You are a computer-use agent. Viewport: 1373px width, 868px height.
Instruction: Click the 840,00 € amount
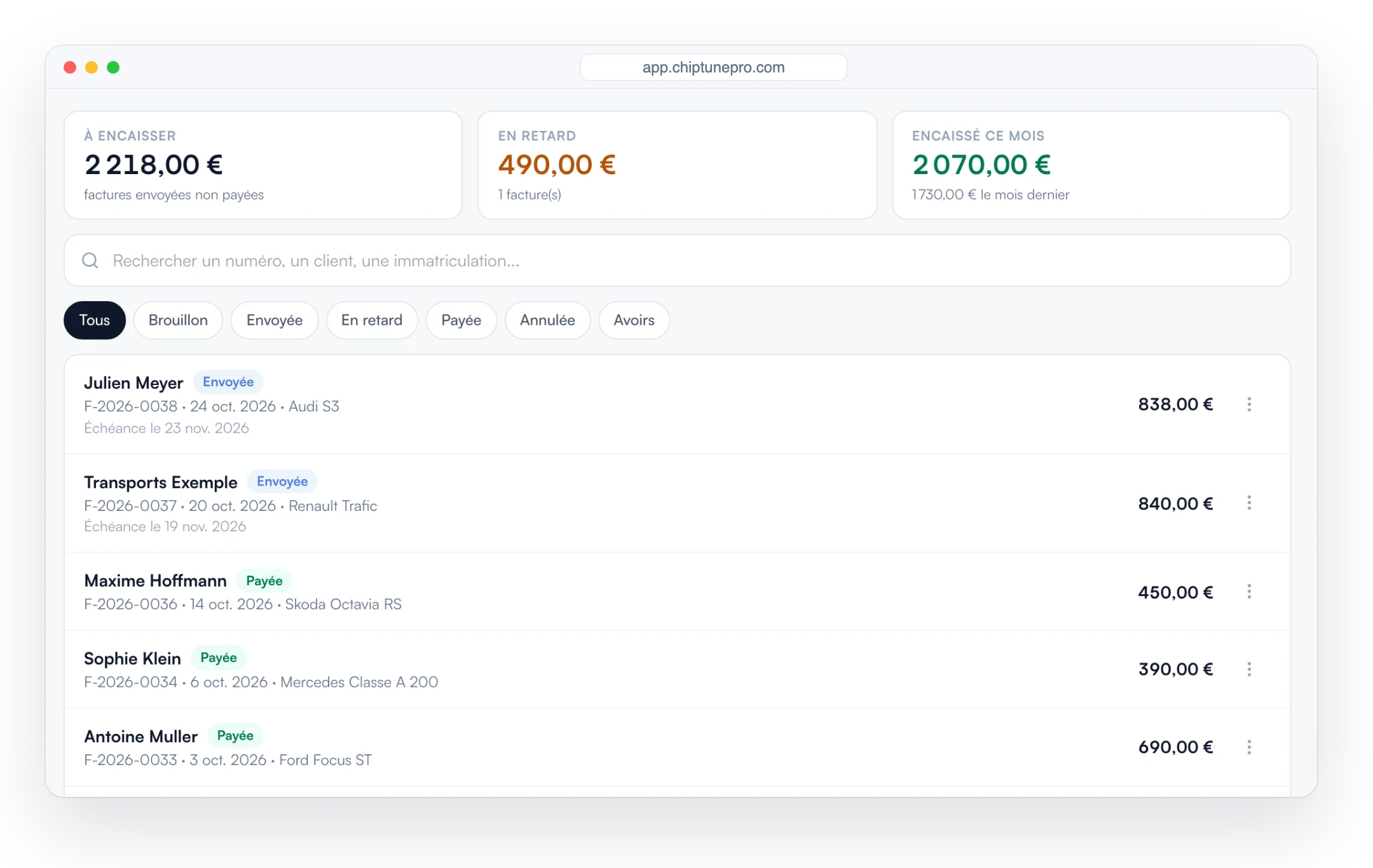click(1175, 503)
